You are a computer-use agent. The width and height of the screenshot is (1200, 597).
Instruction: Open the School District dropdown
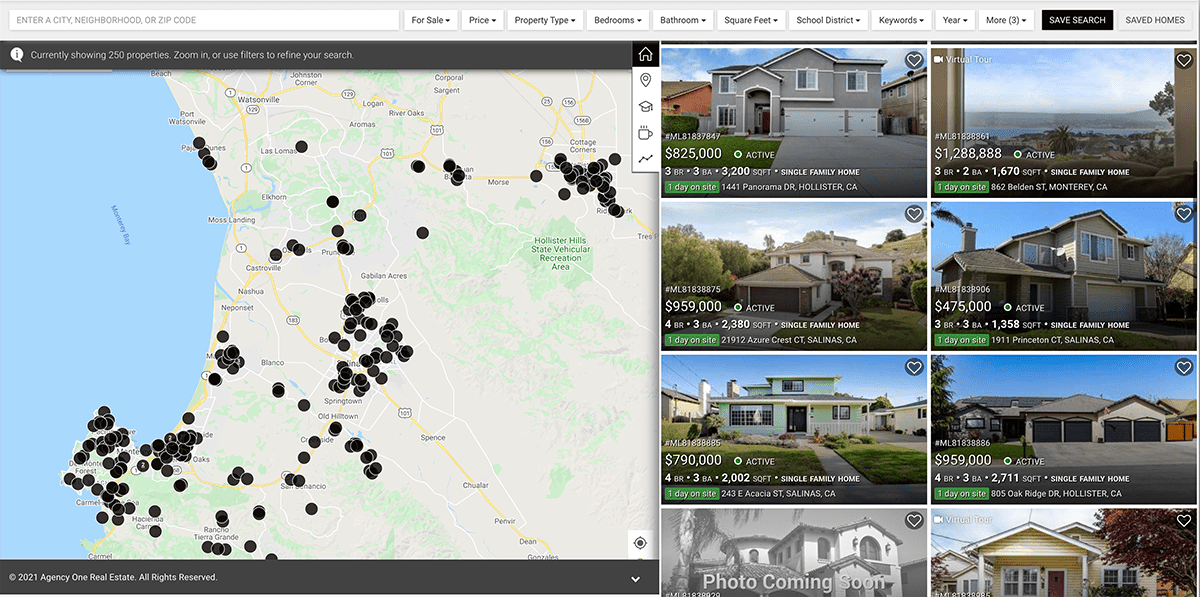pos(828,20)
